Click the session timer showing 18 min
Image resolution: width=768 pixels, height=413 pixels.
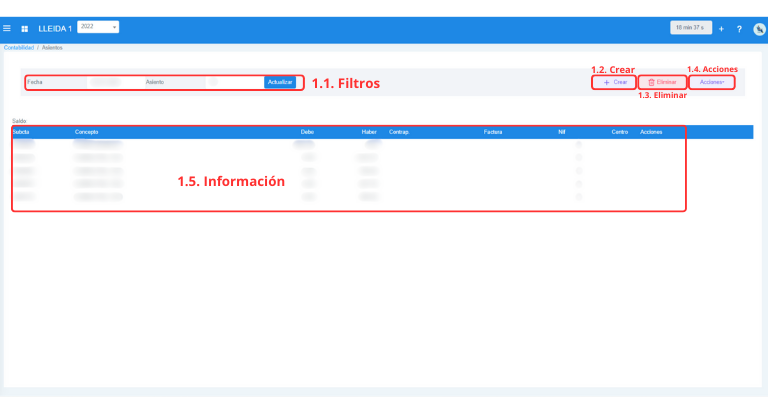point(689,28)
